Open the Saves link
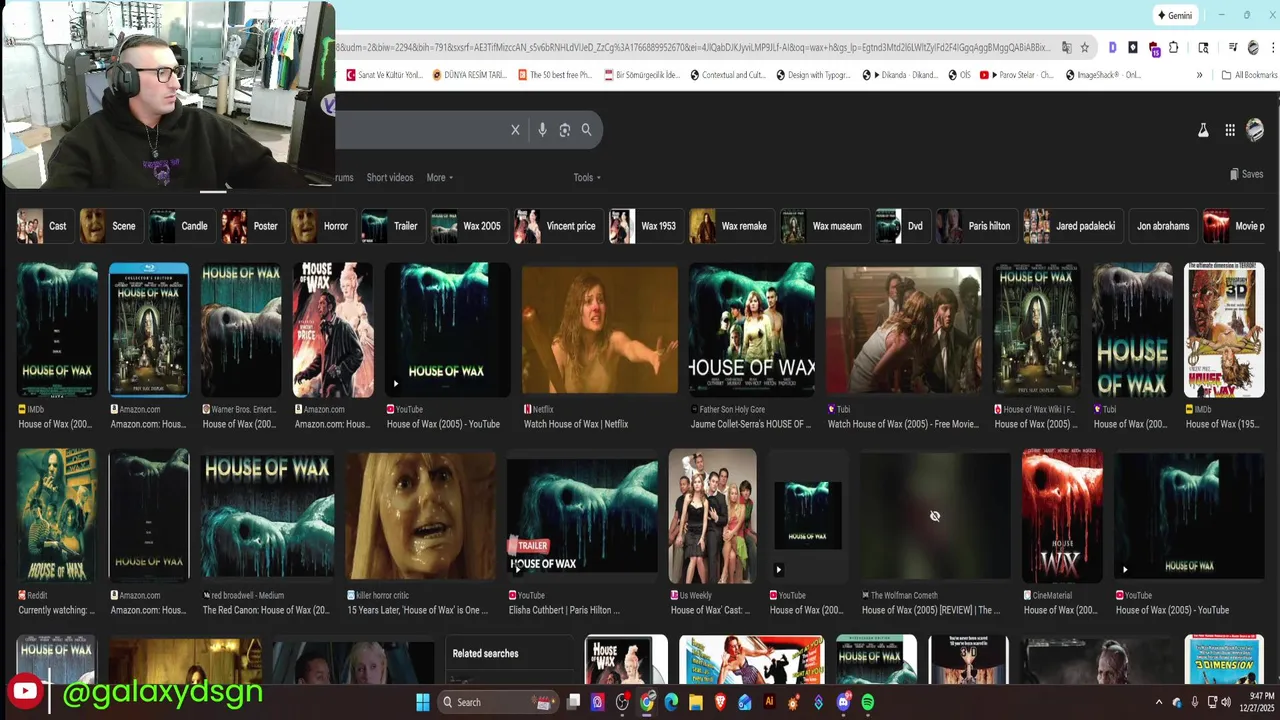This screenshot has height=720, width=1280. pos(1246,174)
